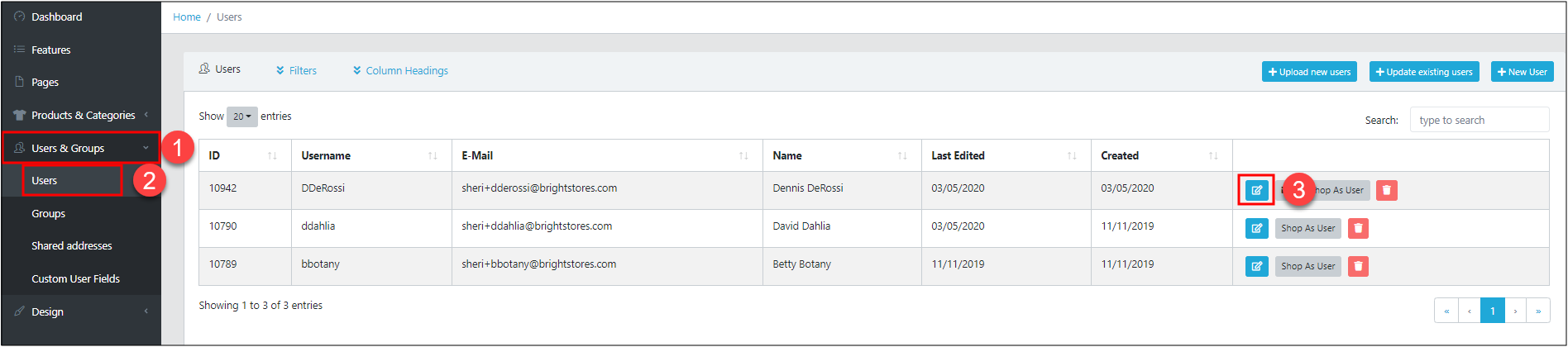
Task: Expand Products & Categories sidebar menu
Action: 81,115
